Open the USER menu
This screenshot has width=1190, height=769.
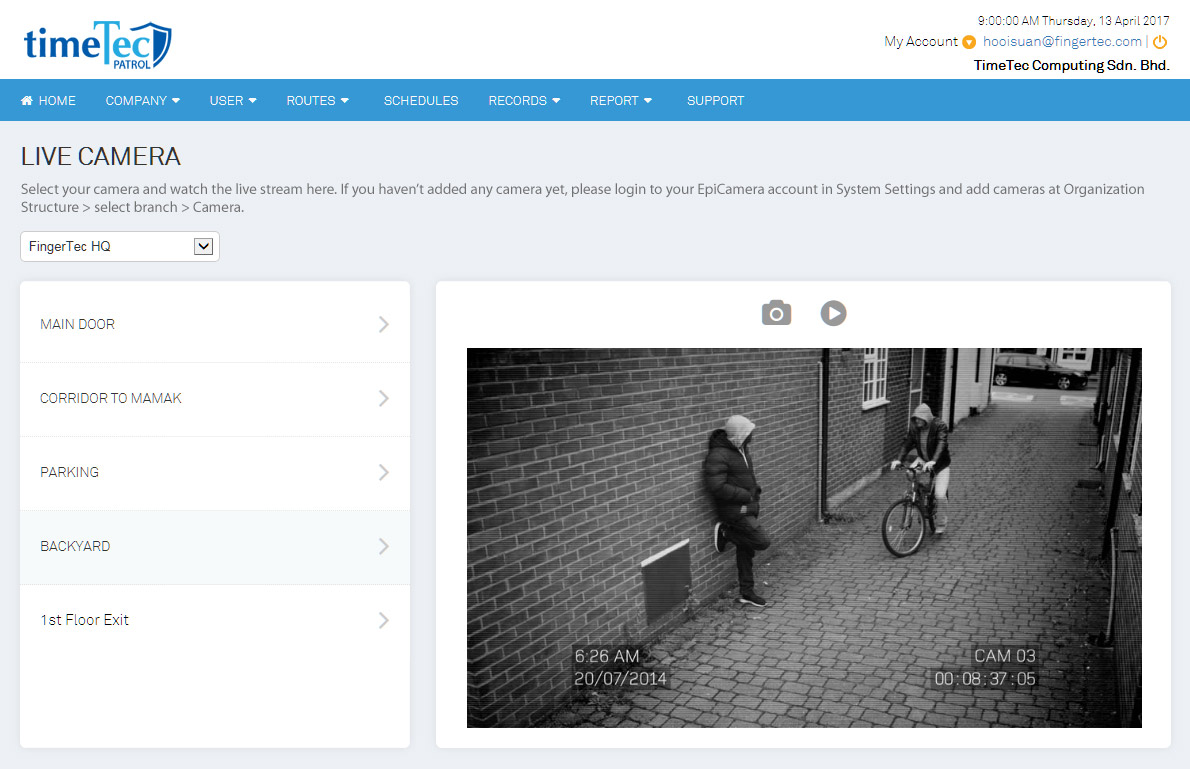click(233, 100)
